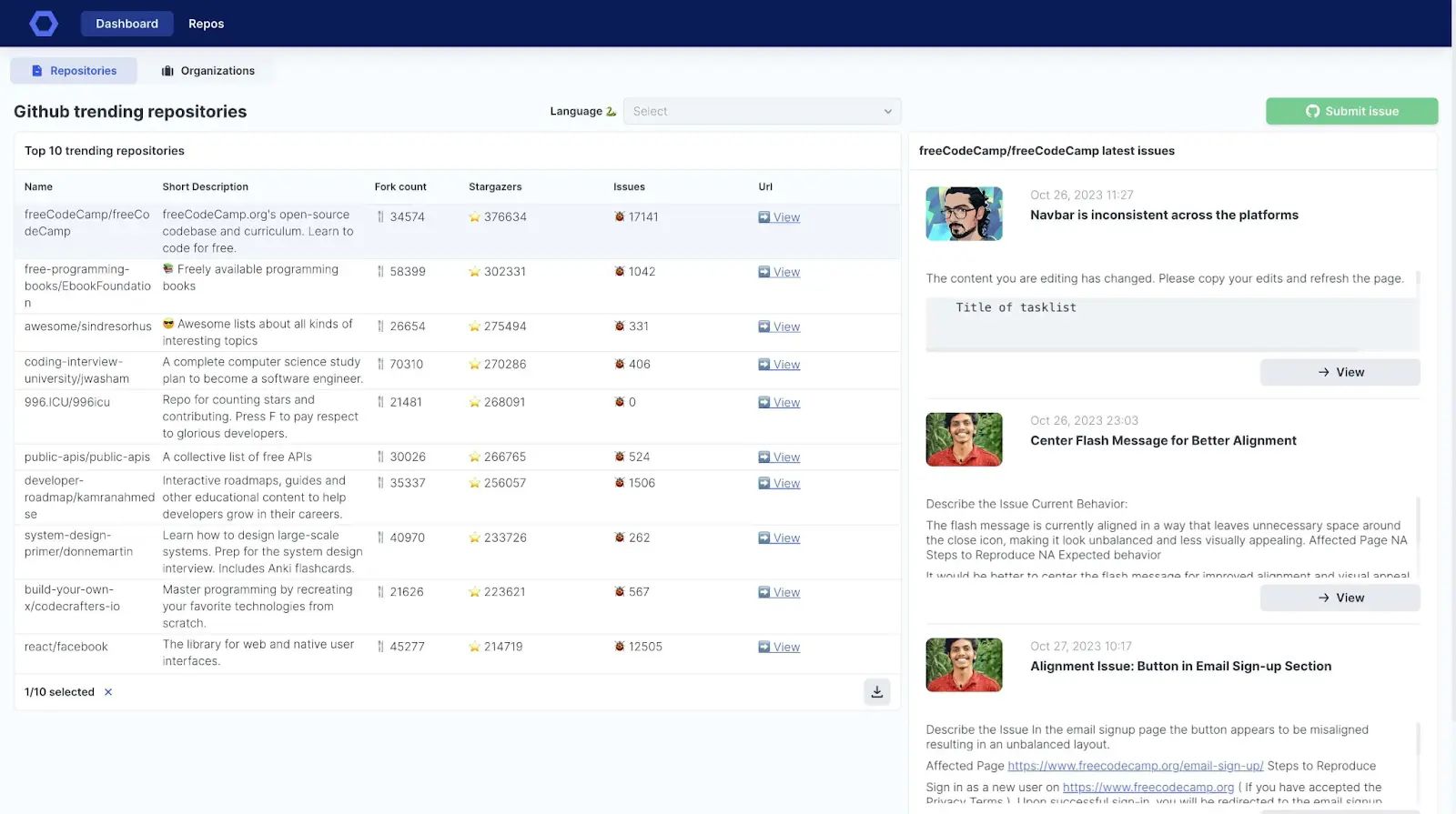Open View link for coding-interview-university row
1456x814 pixels.
779,365
